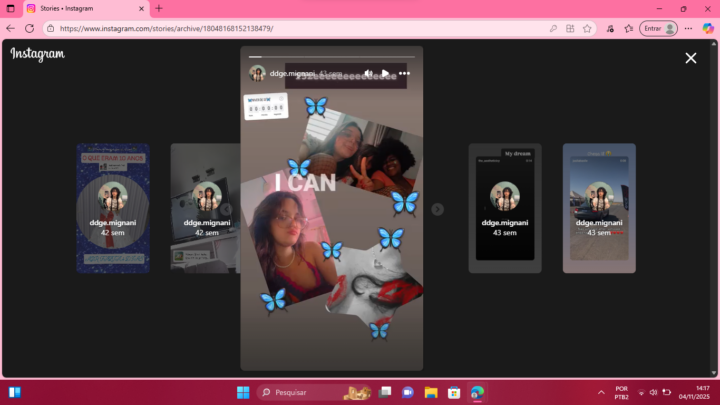
Task: Open ddge.mignani profile from story header
Action: [292, 73]
